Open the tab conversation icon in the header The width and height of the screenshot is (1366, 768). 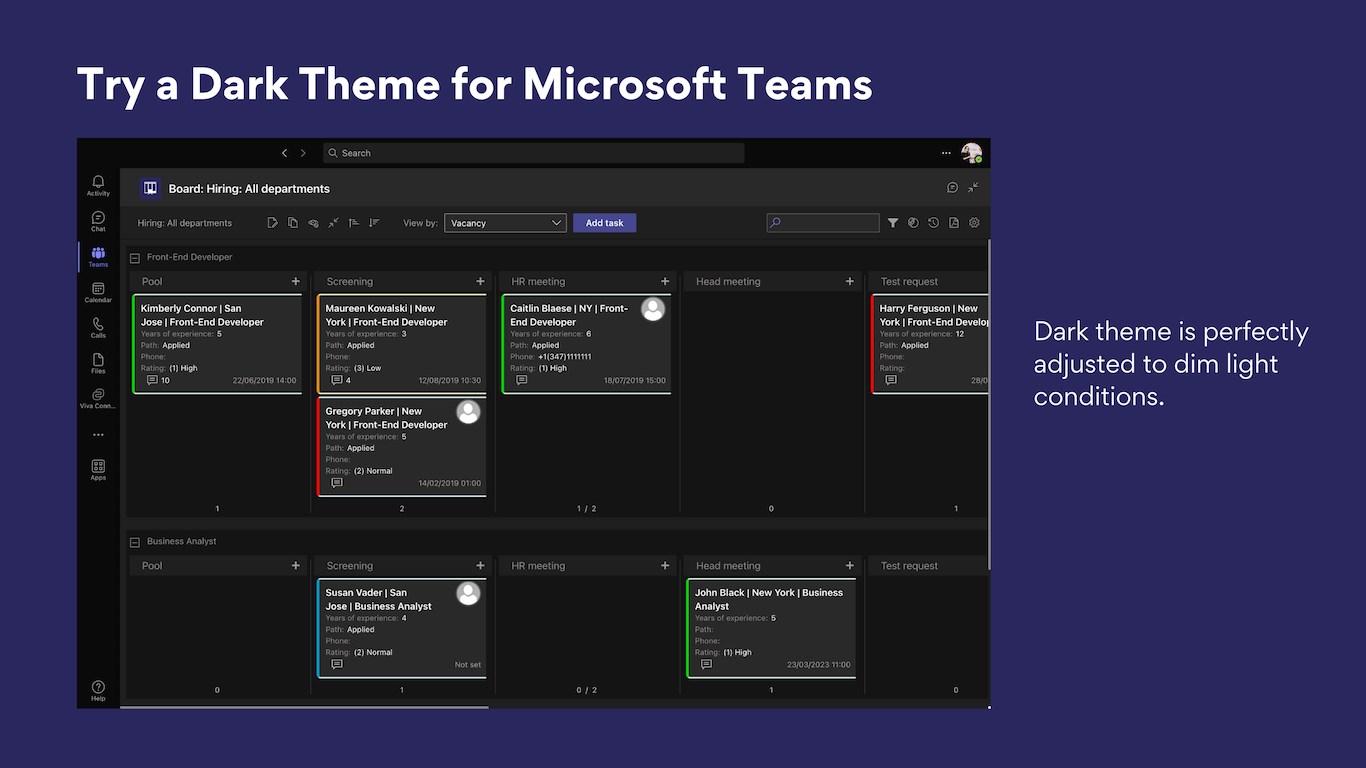(952, 187)
